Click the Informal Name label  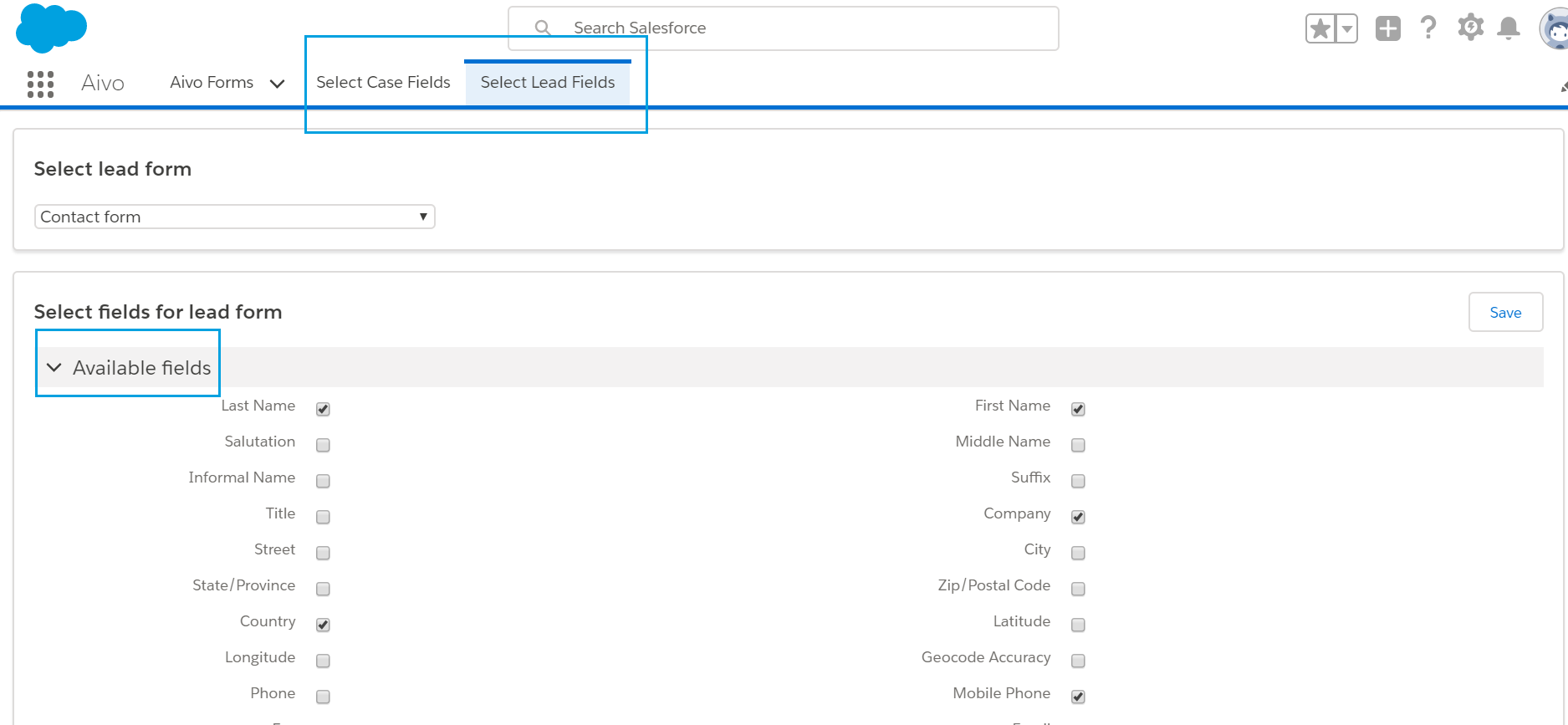coord(242,477)
